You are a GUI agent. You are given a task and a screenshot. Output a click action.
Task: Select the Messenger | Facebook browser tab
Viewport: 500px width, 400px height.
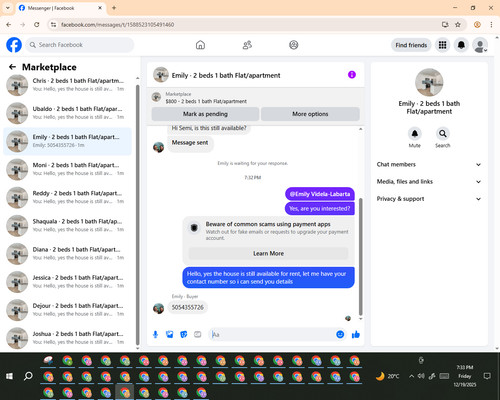tap(61, 8)
